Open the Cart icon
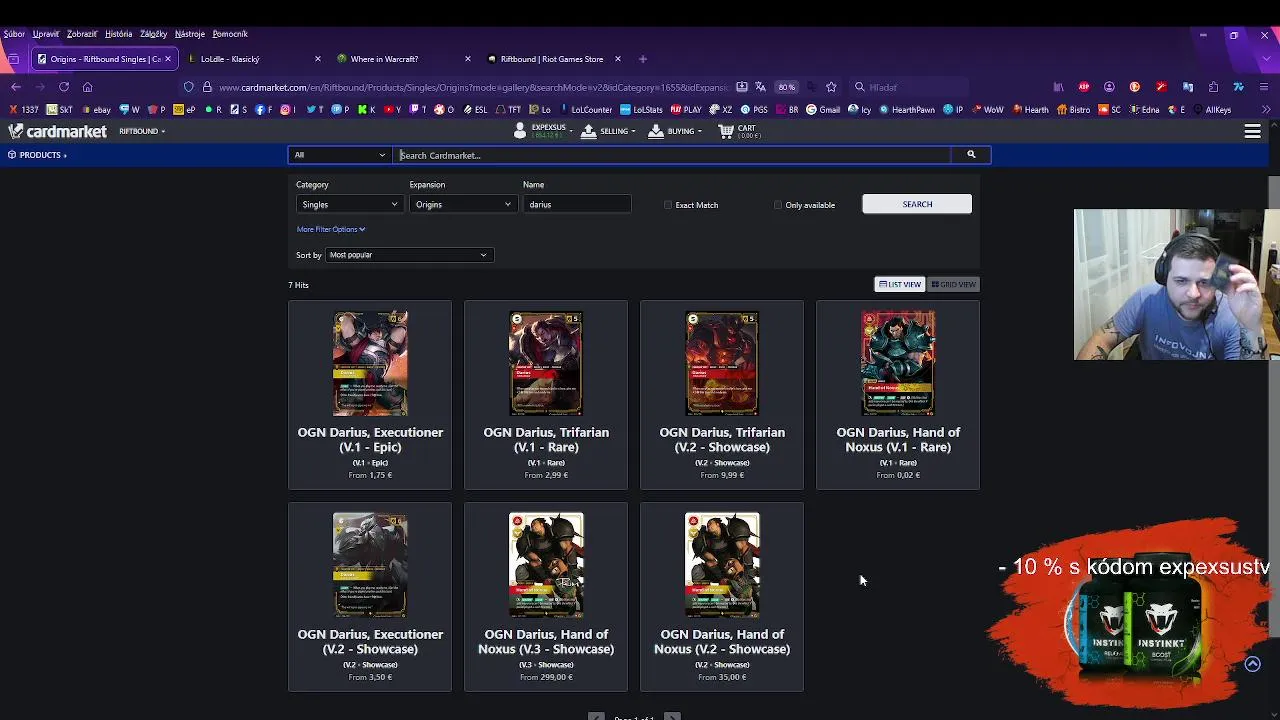The height and width of the screenshot is (720, 1280). (x=726, y=131)
